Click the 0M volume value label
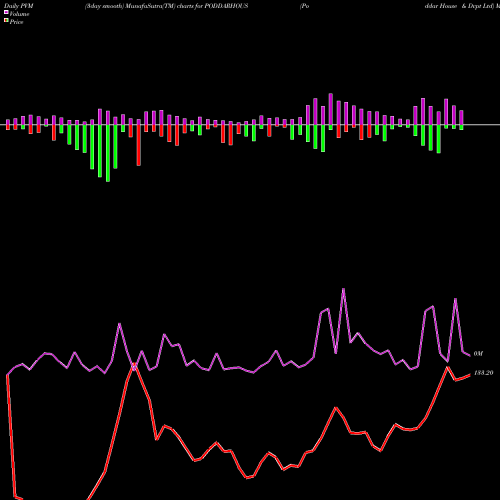This screenshot has width=500, height=500. point(478,354)
